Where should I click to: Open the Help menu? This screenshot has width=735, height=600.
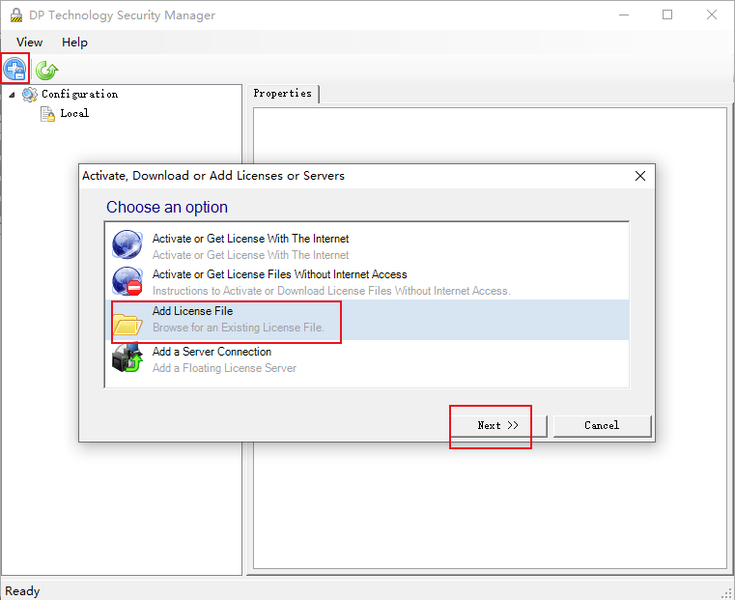[75, 42]
